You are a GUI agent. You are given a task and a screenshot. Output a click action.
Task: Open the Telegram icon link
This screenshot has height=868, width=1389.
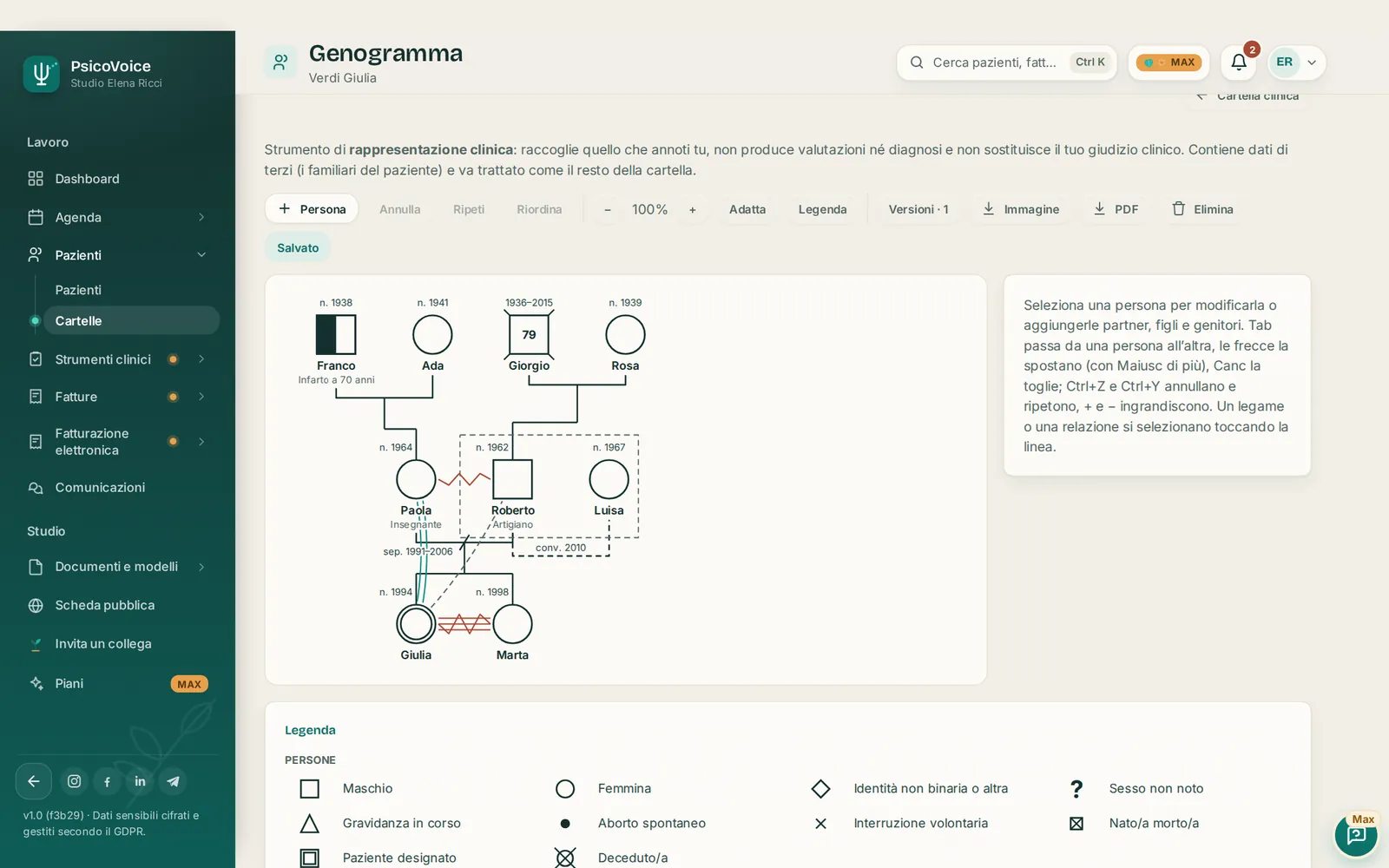coord(173,781)
